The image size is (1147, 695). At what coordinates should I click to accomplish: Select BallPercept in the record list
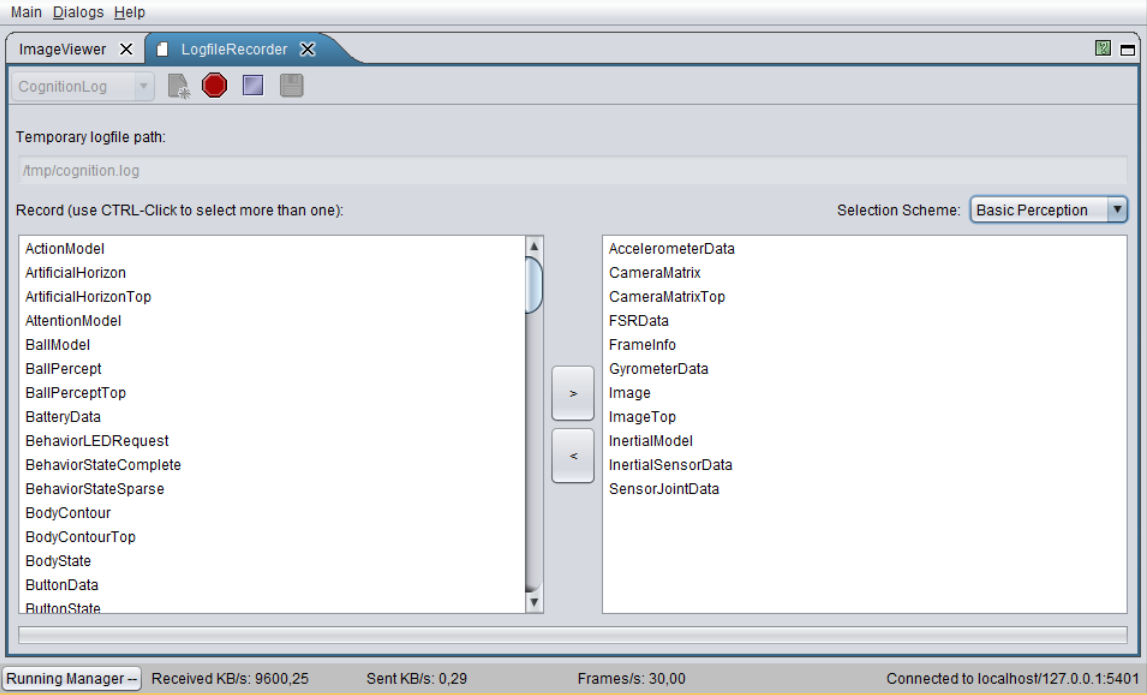pyautogui.click(x=63, y=369)
